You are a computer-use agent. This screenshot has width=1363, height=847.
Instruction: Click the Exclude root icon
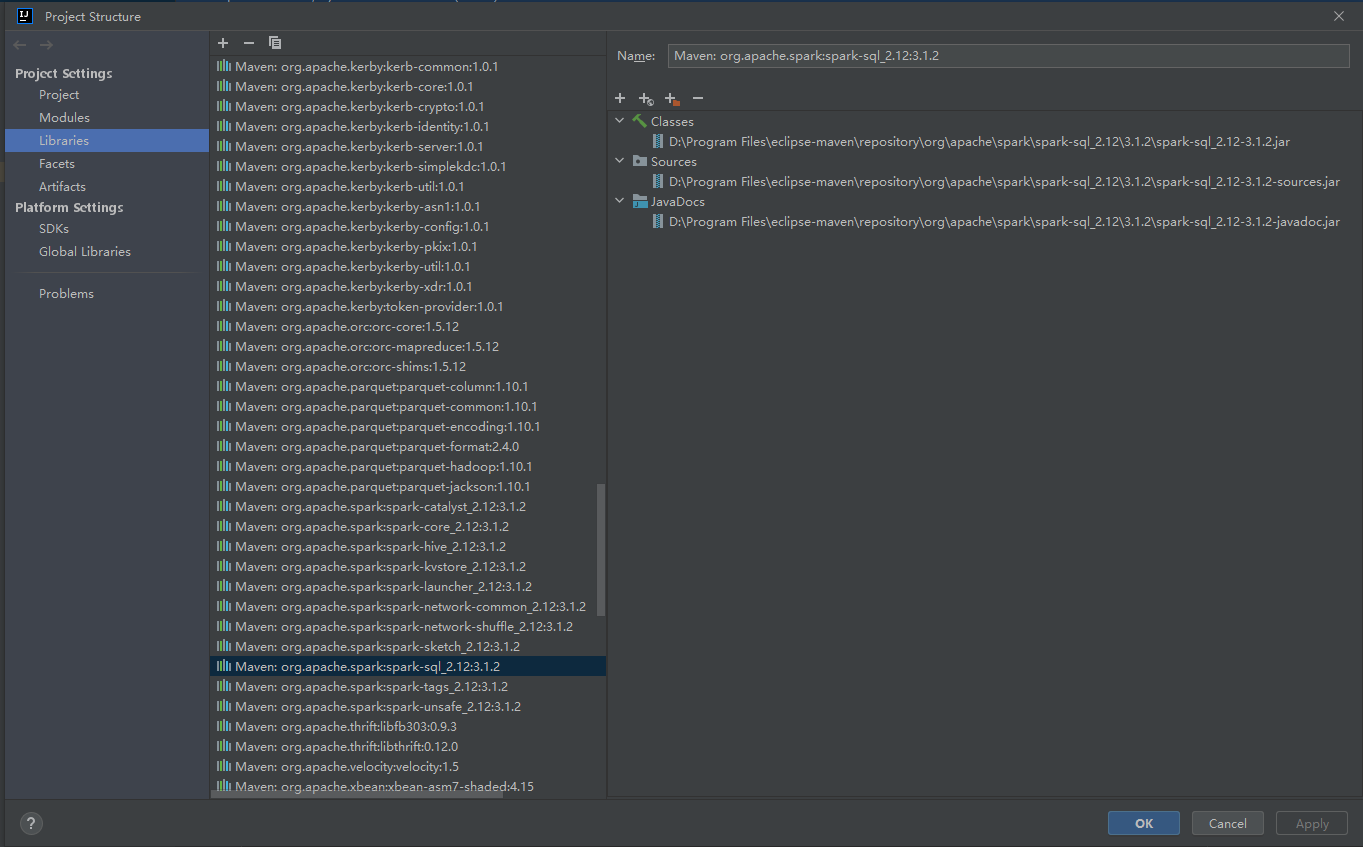672,98
